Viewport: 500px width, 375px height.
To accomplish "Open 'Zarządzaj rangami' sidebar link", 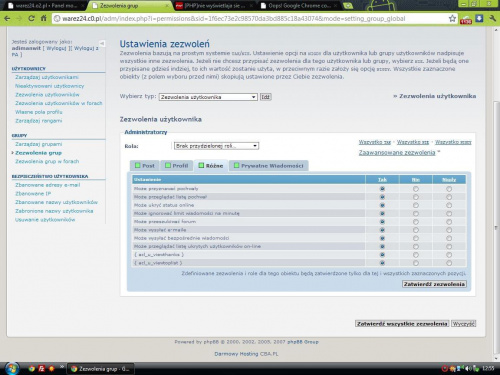I will [39, 120].
